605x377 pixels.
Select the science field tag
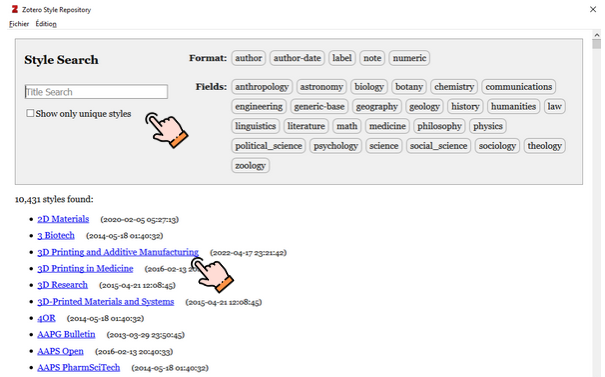(x=384, y=146)
